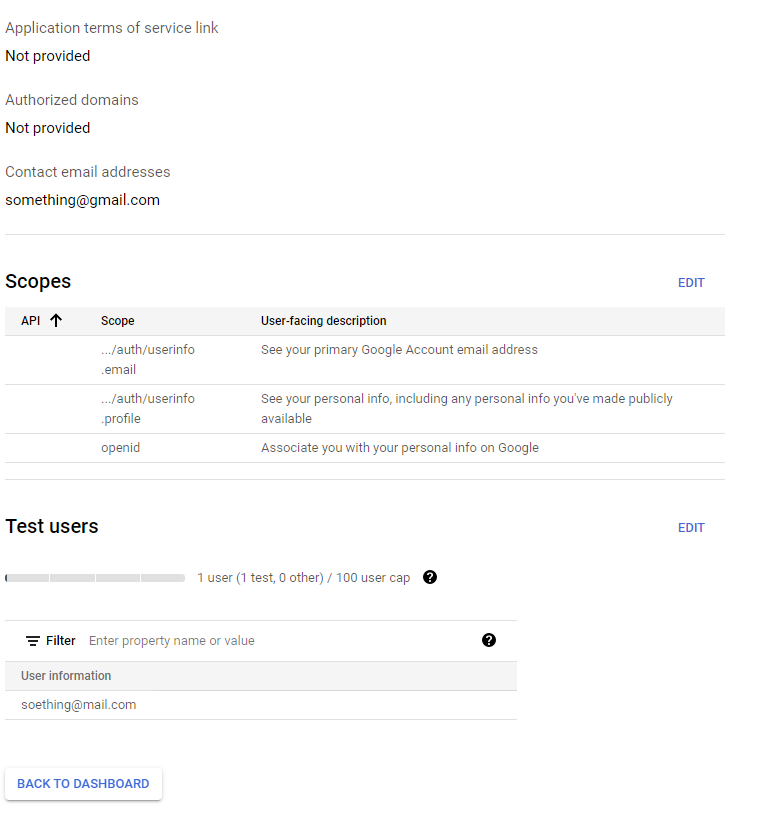Click the Filter list icon
Viewport: 772px width, 813px height.
click(x=33, y=641)
